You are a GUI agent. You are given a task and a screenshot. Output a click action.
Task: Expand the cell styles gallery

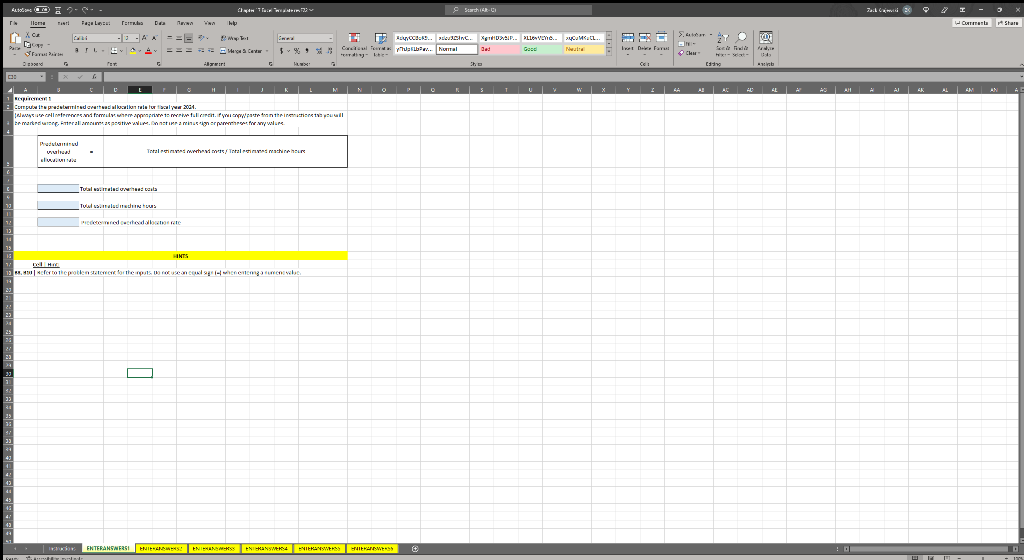pyautogui.click(x=609, y=53)
